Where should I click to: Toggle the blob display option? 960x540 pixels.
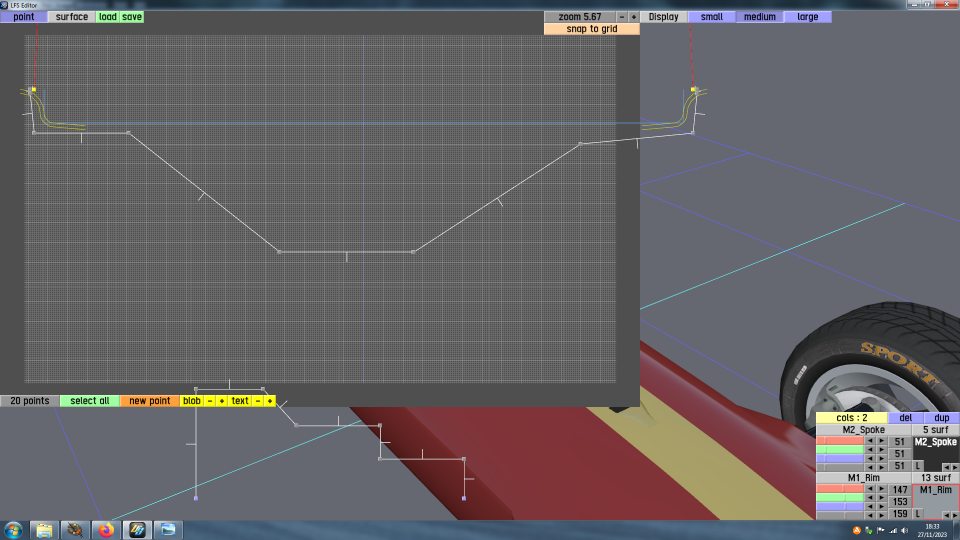coord(192,400)
